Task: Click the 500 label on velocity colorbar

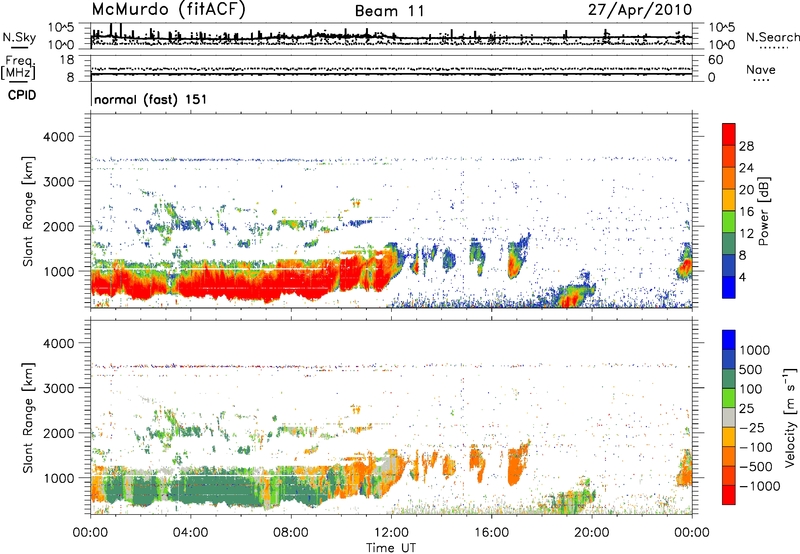Action: pyautogui.click(x=751, y=369)
